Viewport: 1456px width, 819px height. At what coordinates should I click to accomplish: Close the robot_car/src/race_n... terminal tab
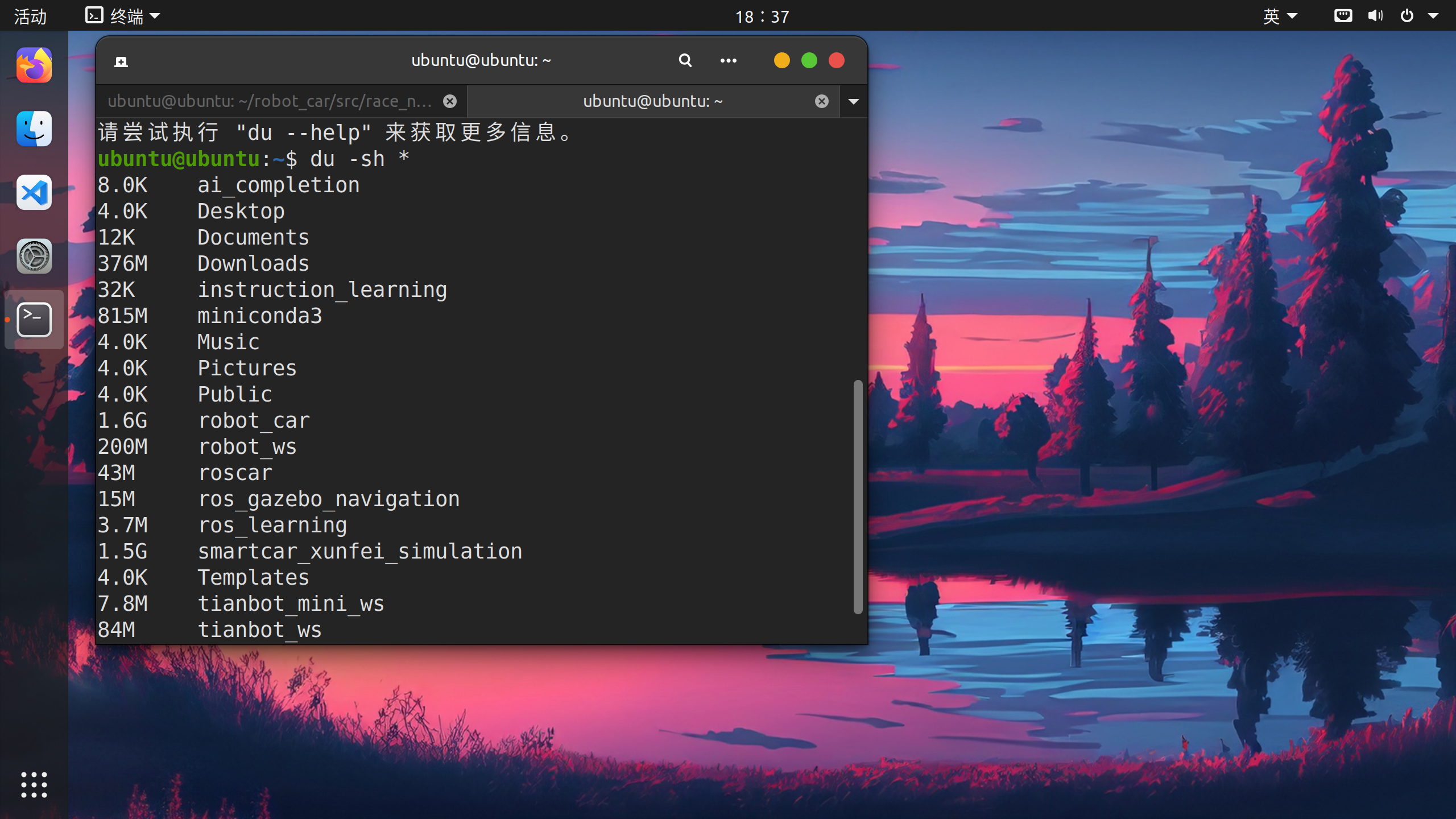pos(450,102)
